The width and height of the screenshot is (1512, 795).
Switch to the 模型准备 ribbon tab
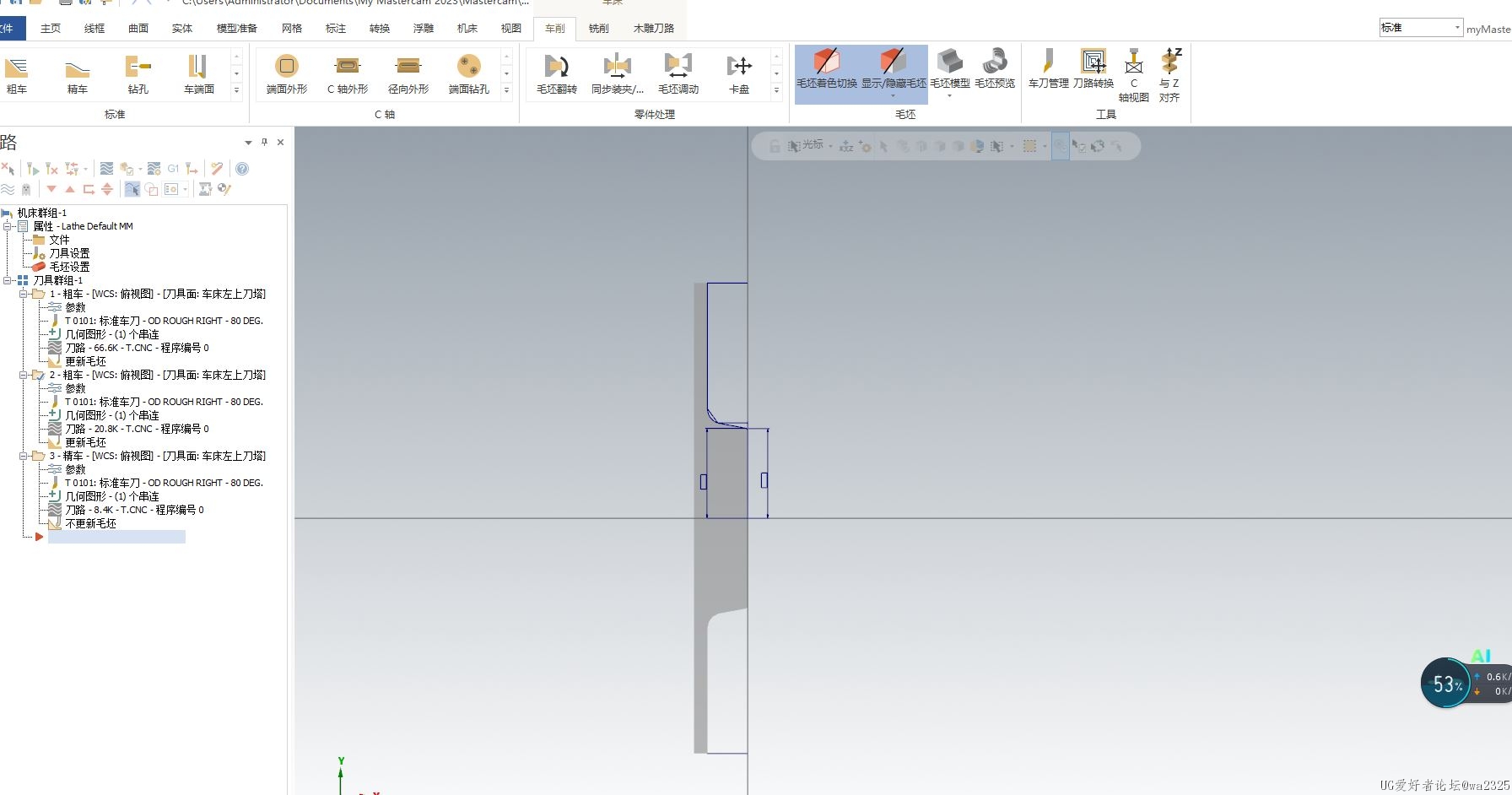click(x=237, y=28)
